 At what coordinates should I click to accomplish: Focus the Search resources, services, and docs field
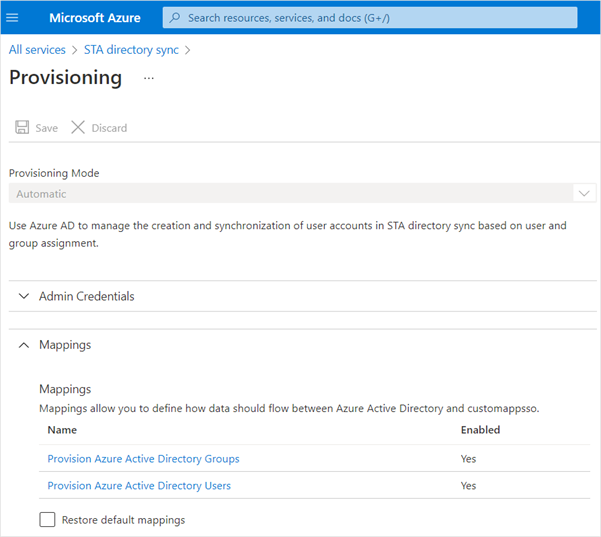[x=370, y=18]
